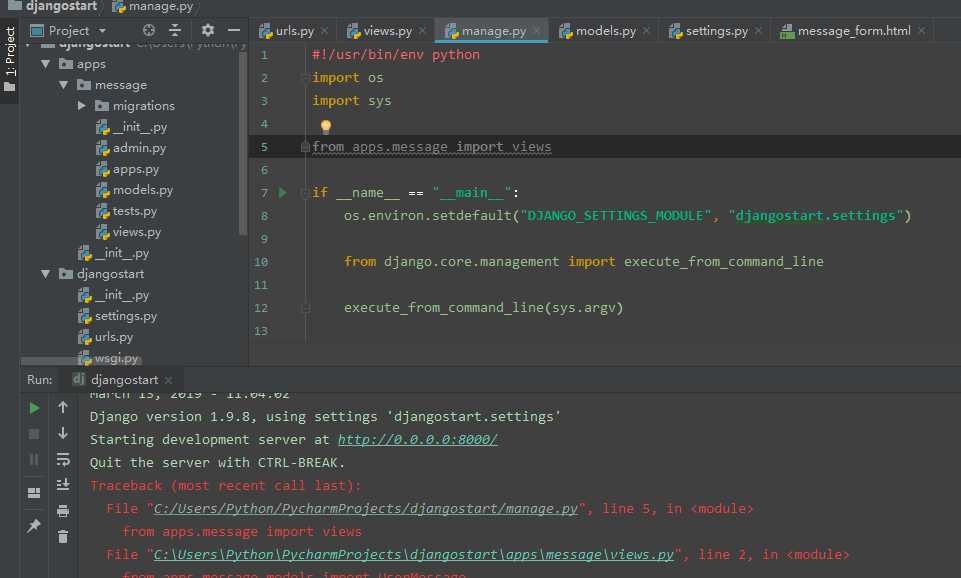Expand the migrations folder
Screen dimensions: 961x578
tap(82, 105)
